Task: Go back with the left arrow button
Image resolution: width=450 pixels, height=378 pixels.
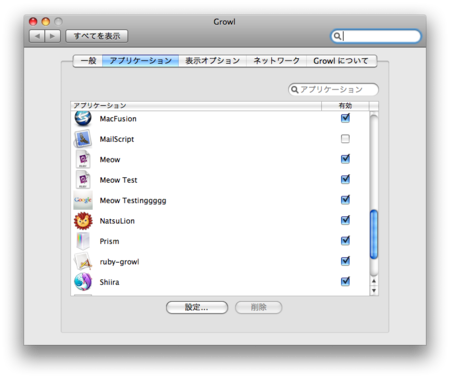Action: coord(37,36)
